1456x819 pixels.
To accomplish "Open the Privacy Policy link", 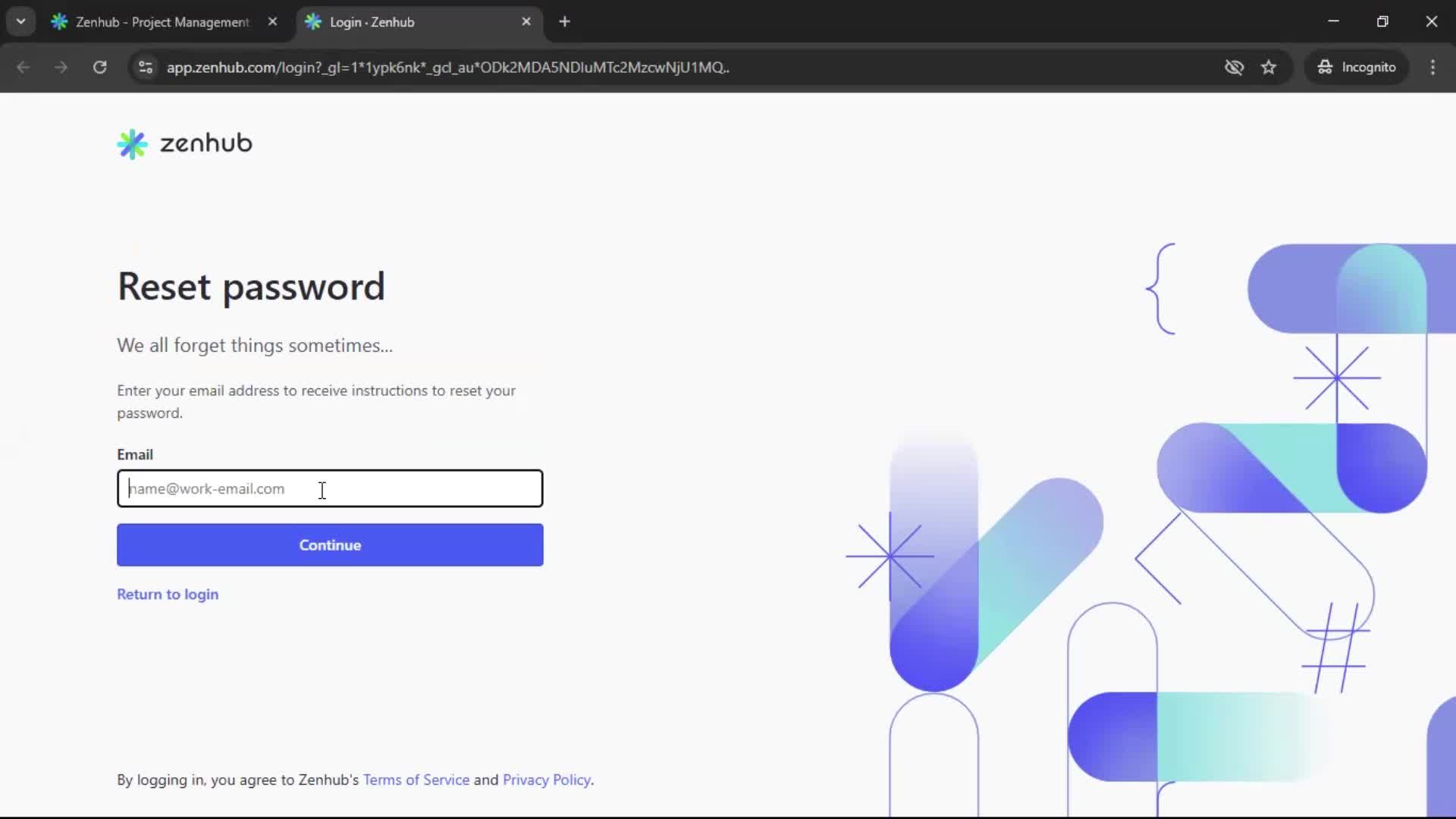I will [547, 780].
